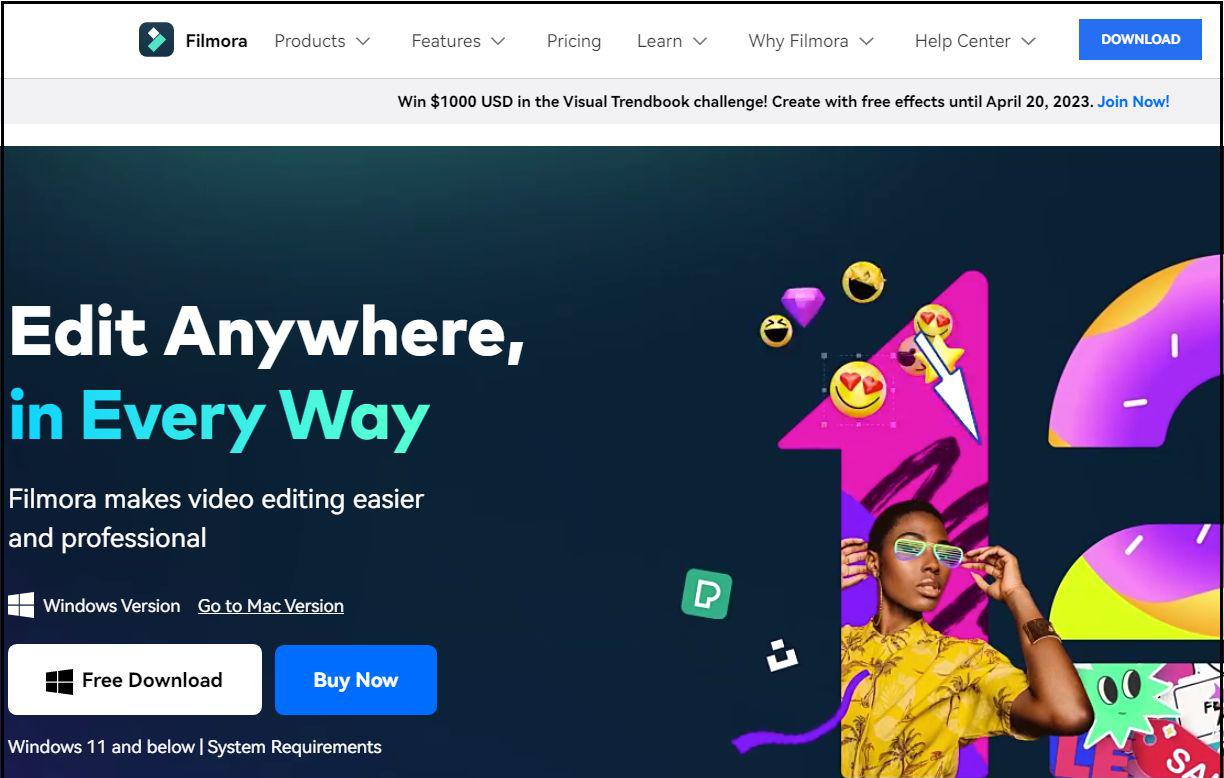The height and width of the screenshot is (778, 1224).
Task: Click the purple diamond gem icon
Action: tap(802, 306)
